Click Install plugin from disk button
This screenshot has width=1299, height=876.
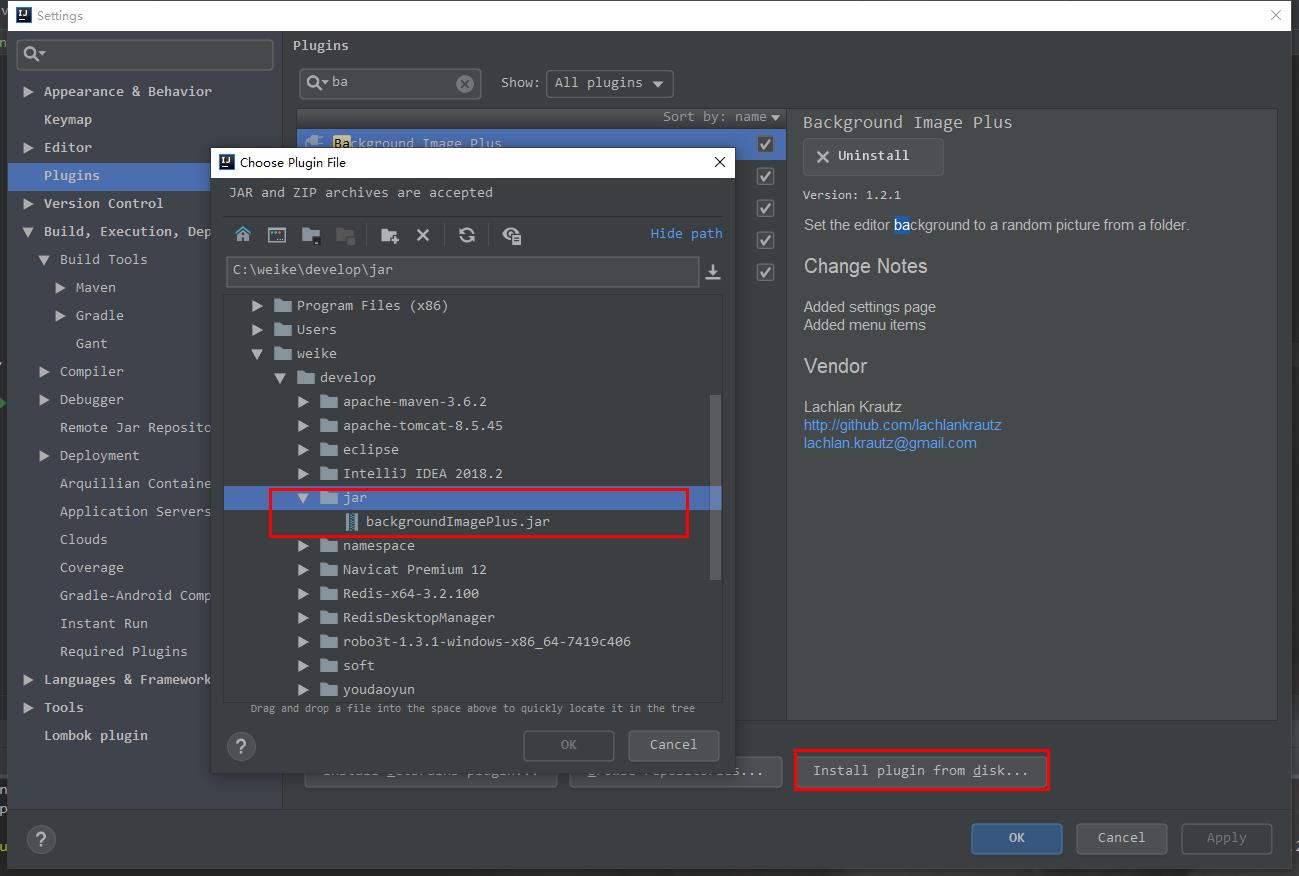920,771
